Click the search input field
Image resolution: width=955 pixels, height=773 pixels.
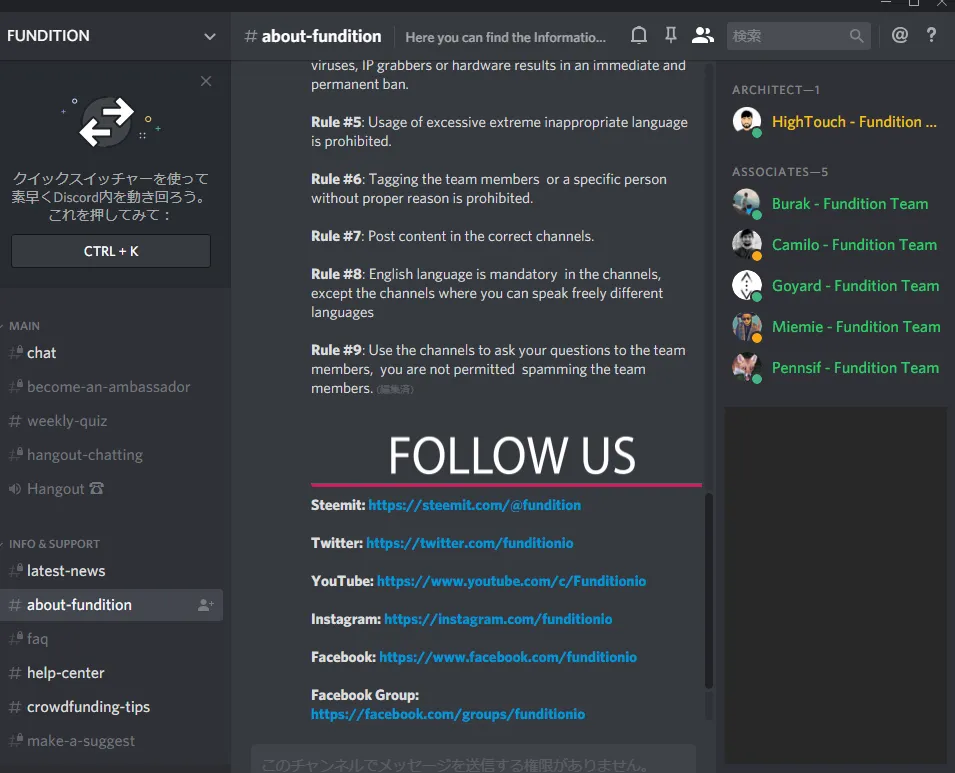tap(798, 36)
